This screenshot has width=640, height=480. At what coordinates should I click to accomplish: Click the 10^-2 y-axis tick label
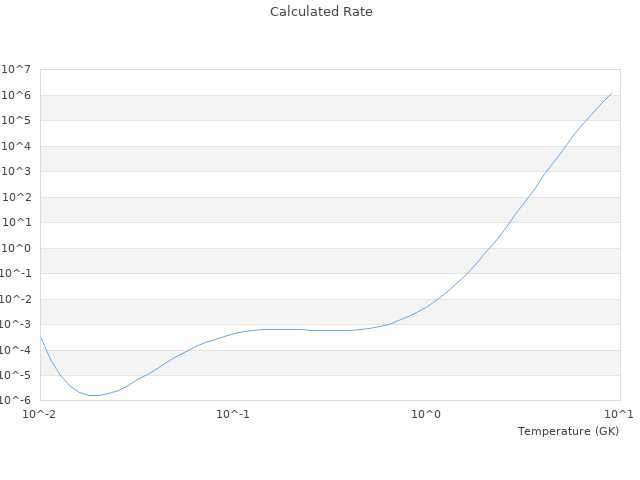[x=16, y=299]
